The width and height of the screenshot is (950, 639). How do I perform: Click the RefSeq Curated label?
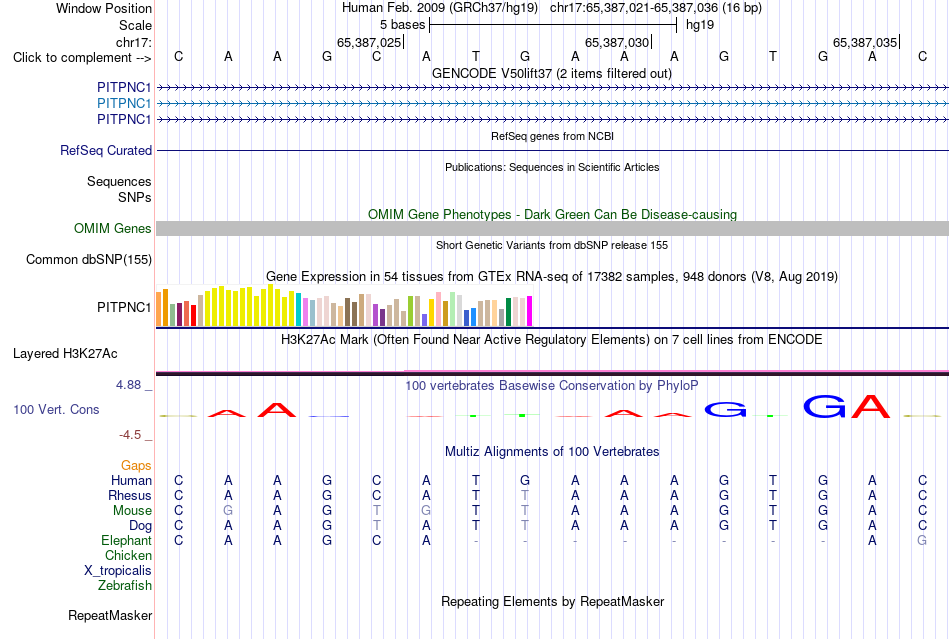tap(106, 150)
